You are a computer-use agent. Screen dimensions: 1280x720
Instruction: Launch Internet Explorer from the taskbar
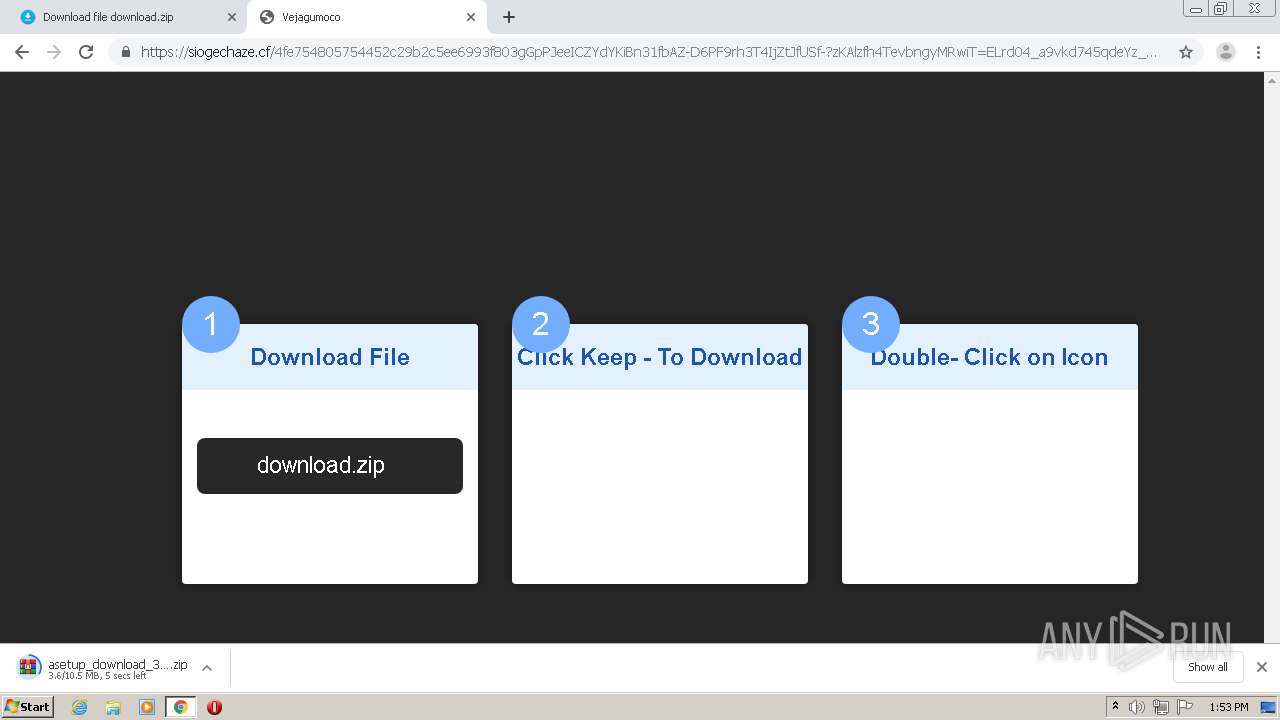(x=80, y=707)
